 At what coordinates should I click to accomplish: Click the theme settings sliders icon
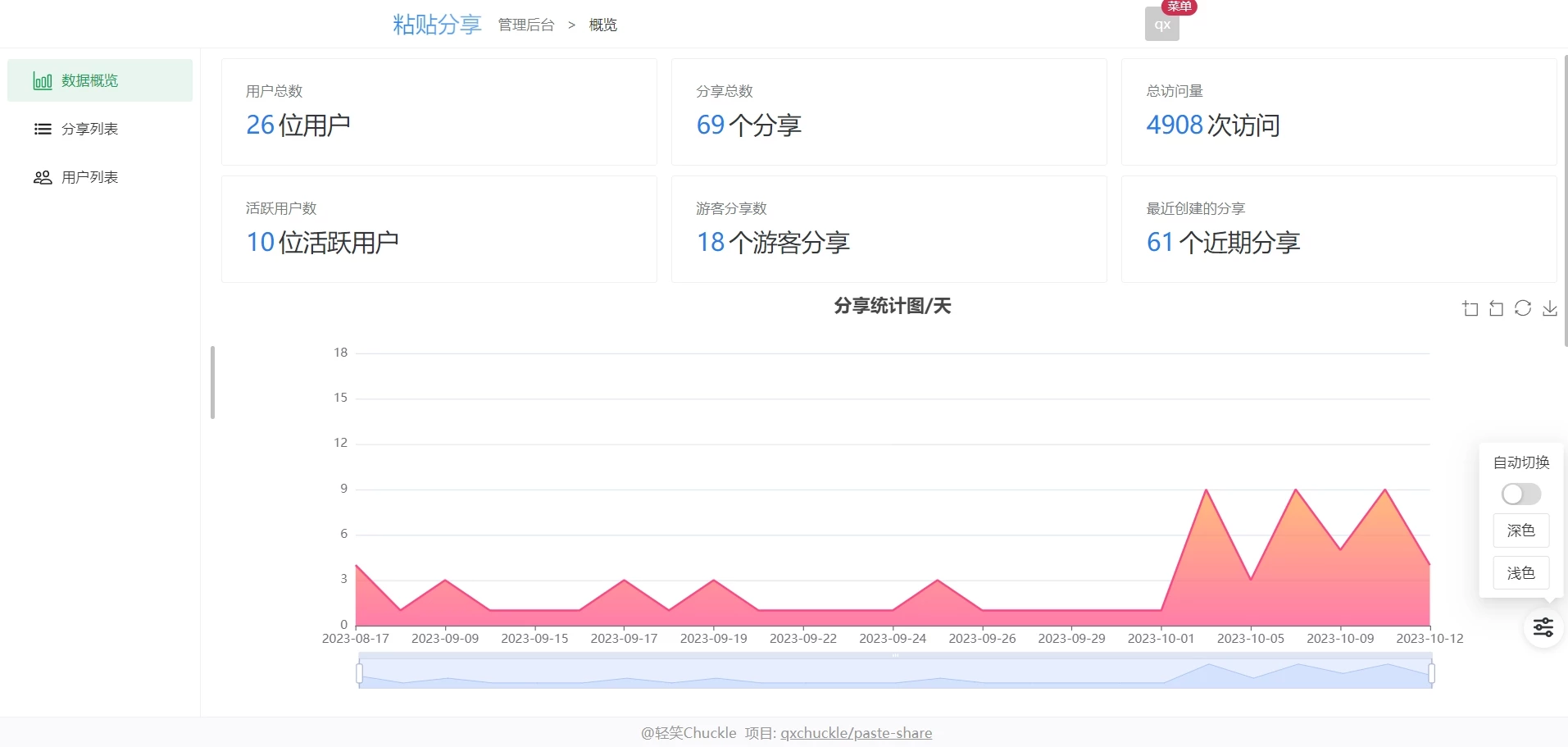pos(1543,627)
